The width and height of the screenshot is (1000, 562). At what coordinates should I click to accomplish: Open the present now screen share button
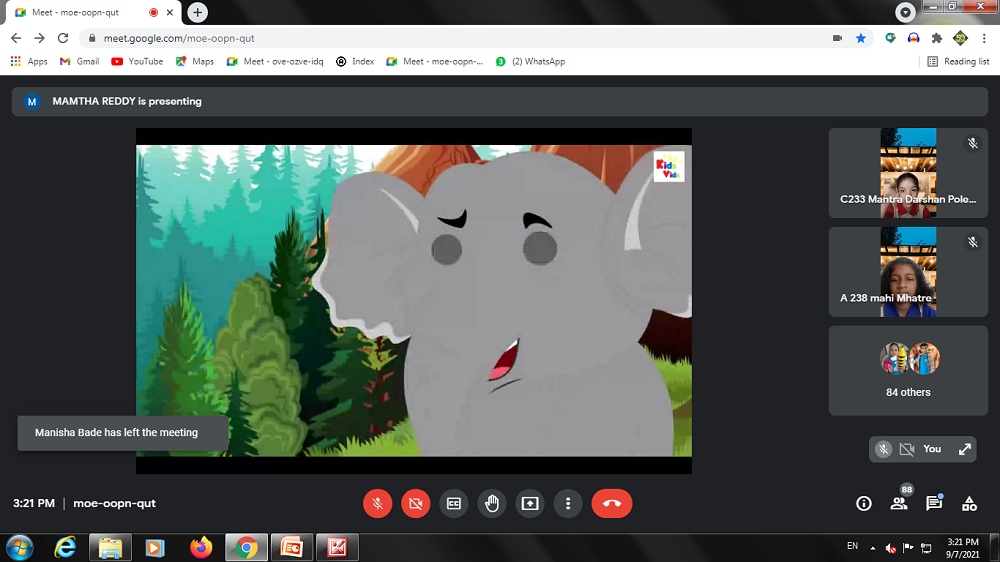coord(530,503)
